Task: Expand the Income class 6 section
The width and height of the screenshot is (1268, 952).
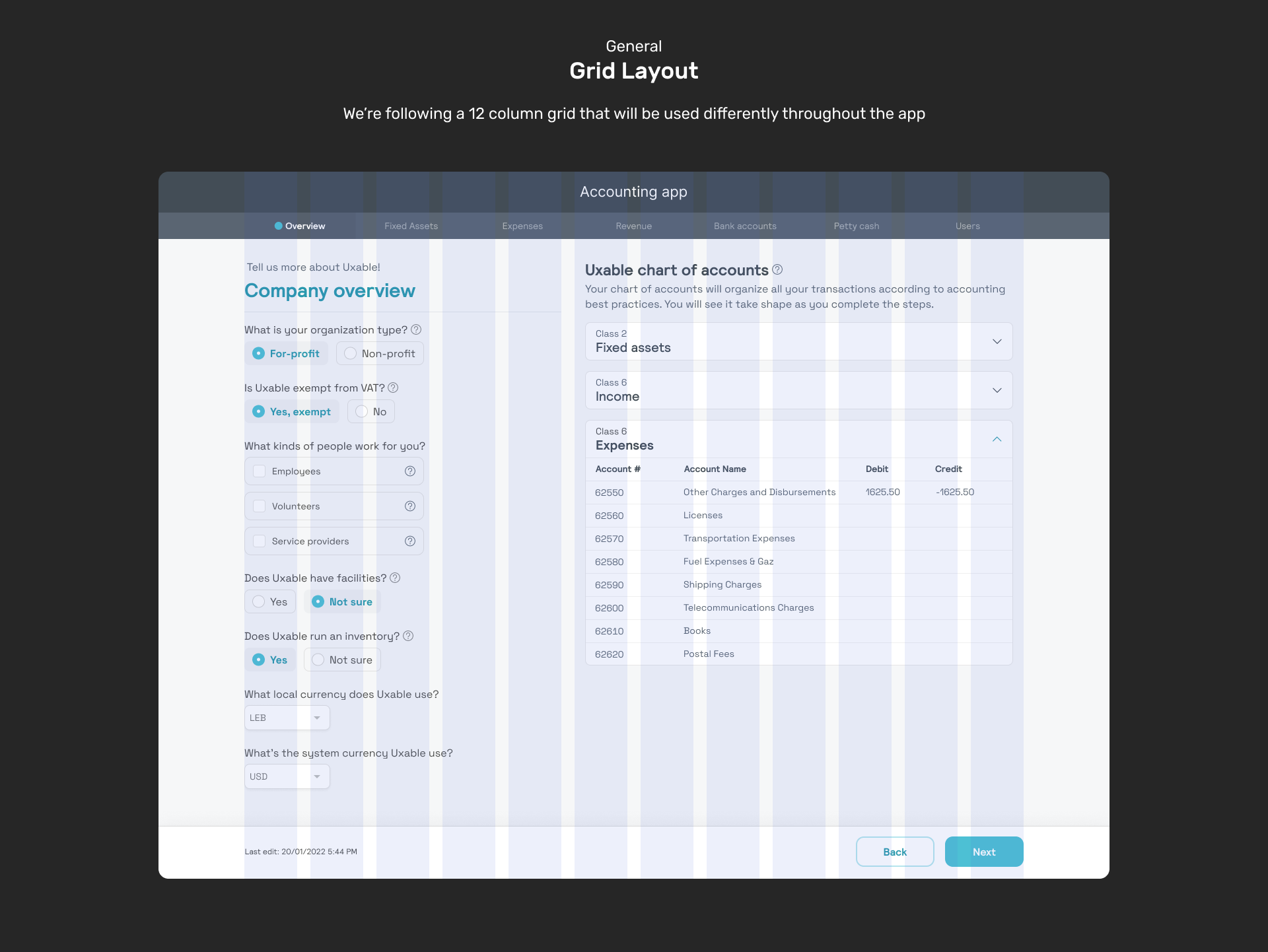Action: pyautogui.click(x=998, y=390)
